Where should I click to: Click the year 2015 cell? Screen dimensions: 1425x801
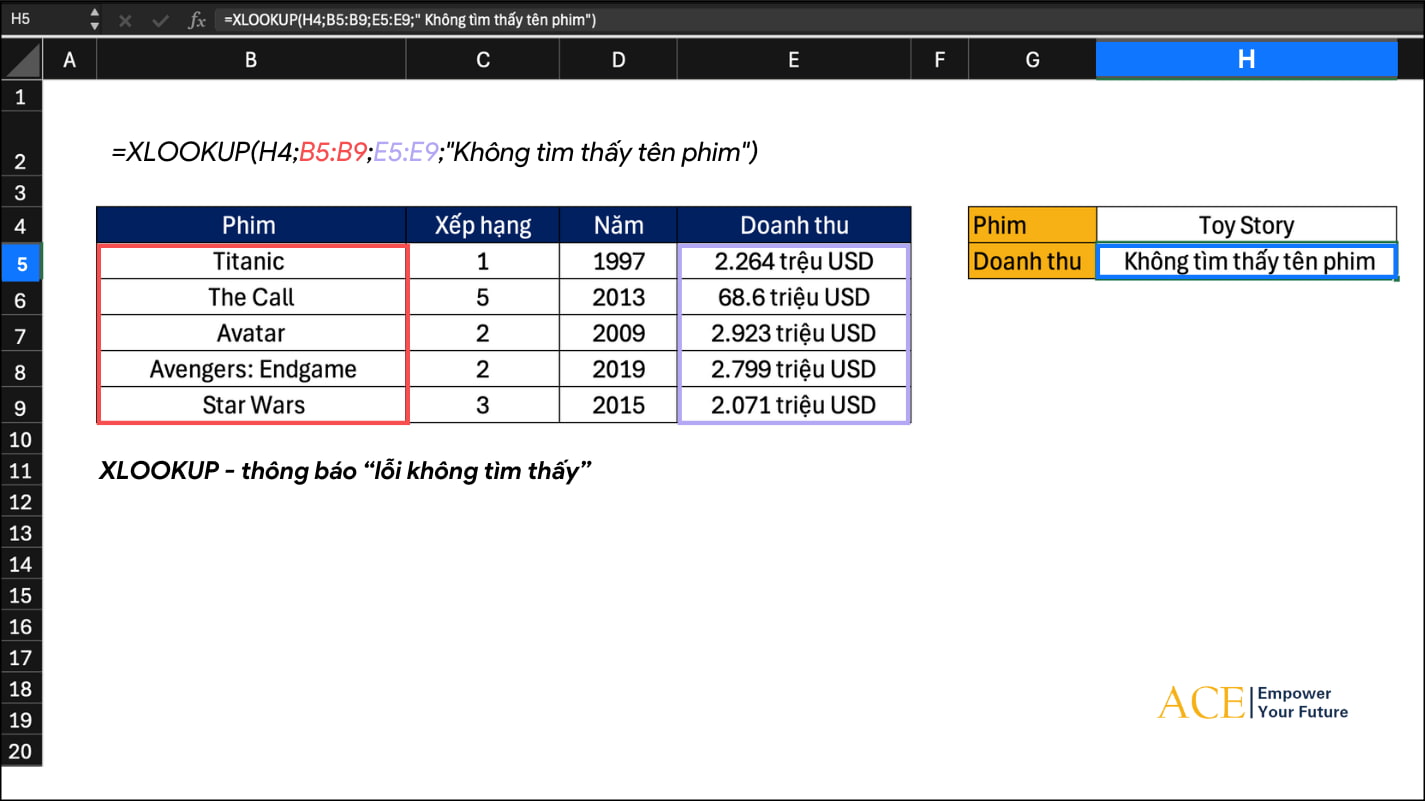618,405
